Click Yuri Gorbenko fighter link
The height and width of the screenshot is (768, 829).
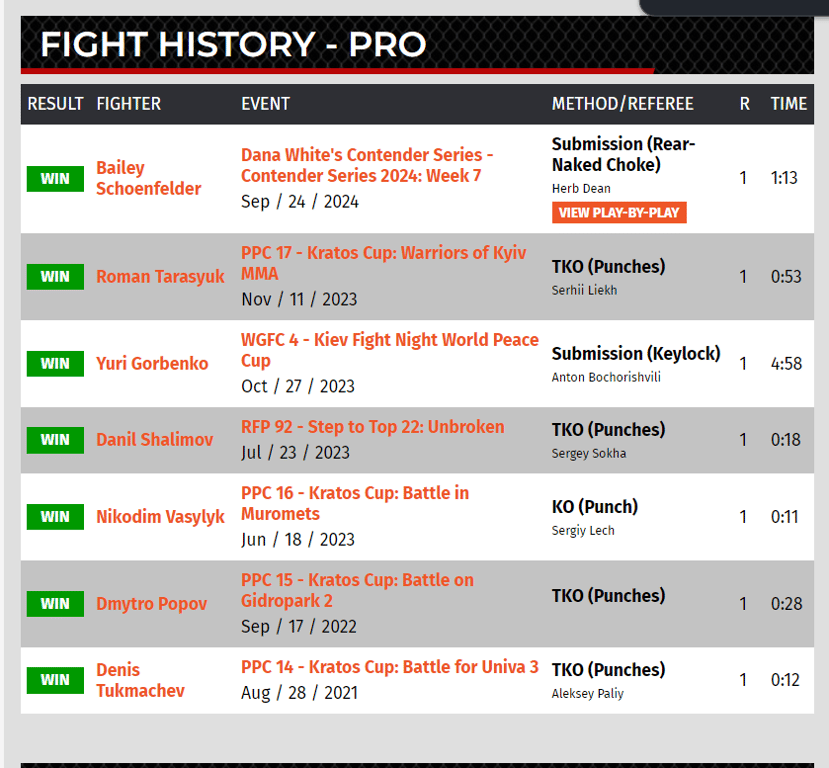(x=152, y=363)
